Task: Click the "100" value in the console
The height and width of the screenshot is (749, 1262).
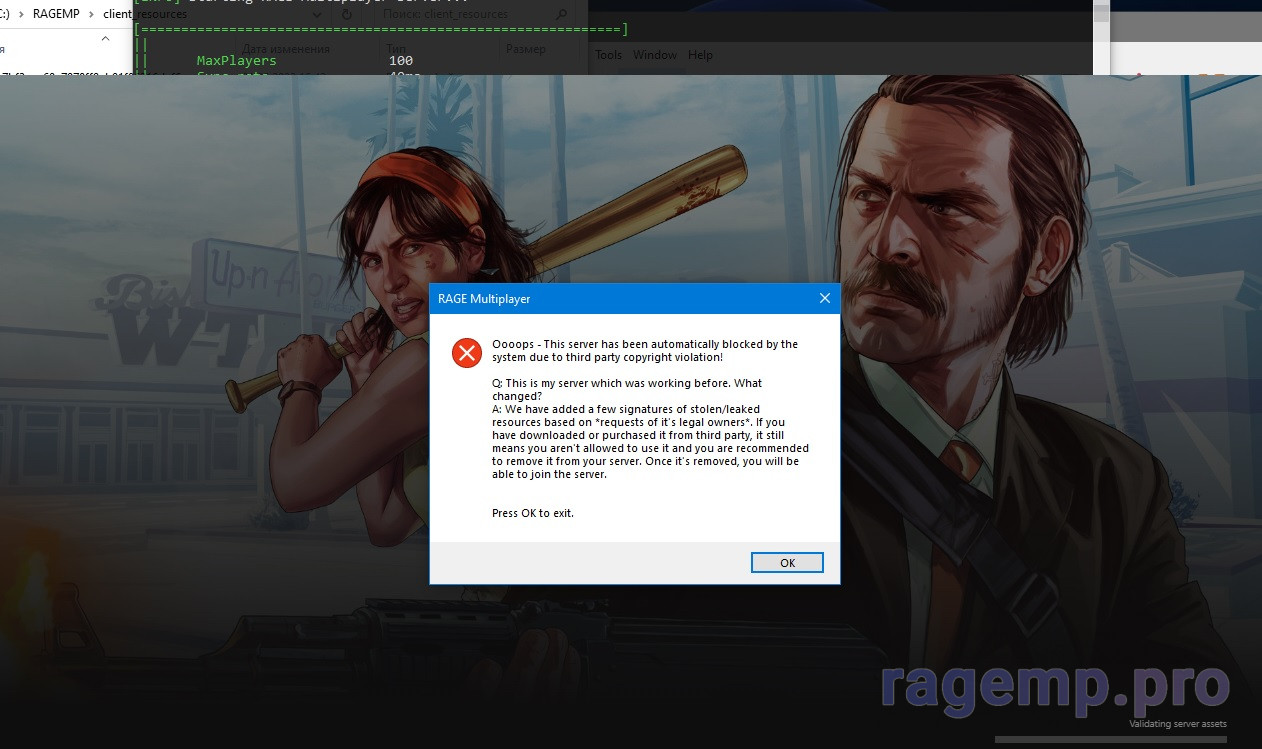Action: click(401, 61)
